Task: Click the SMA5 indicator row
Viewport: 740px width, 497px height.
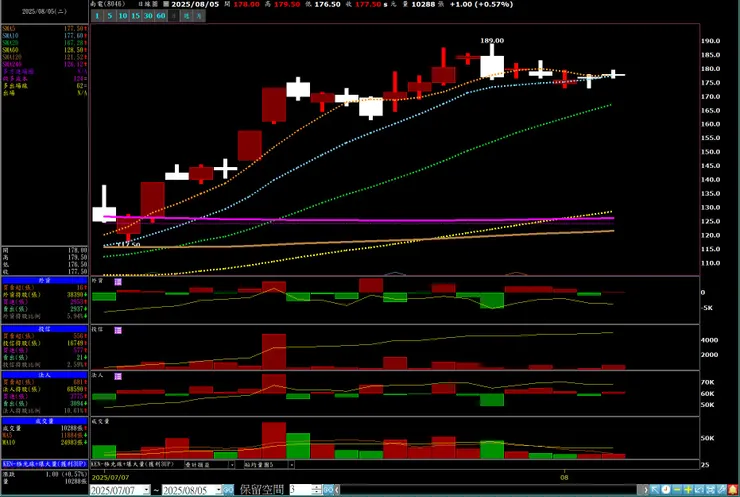Action: tap(44, 29)
